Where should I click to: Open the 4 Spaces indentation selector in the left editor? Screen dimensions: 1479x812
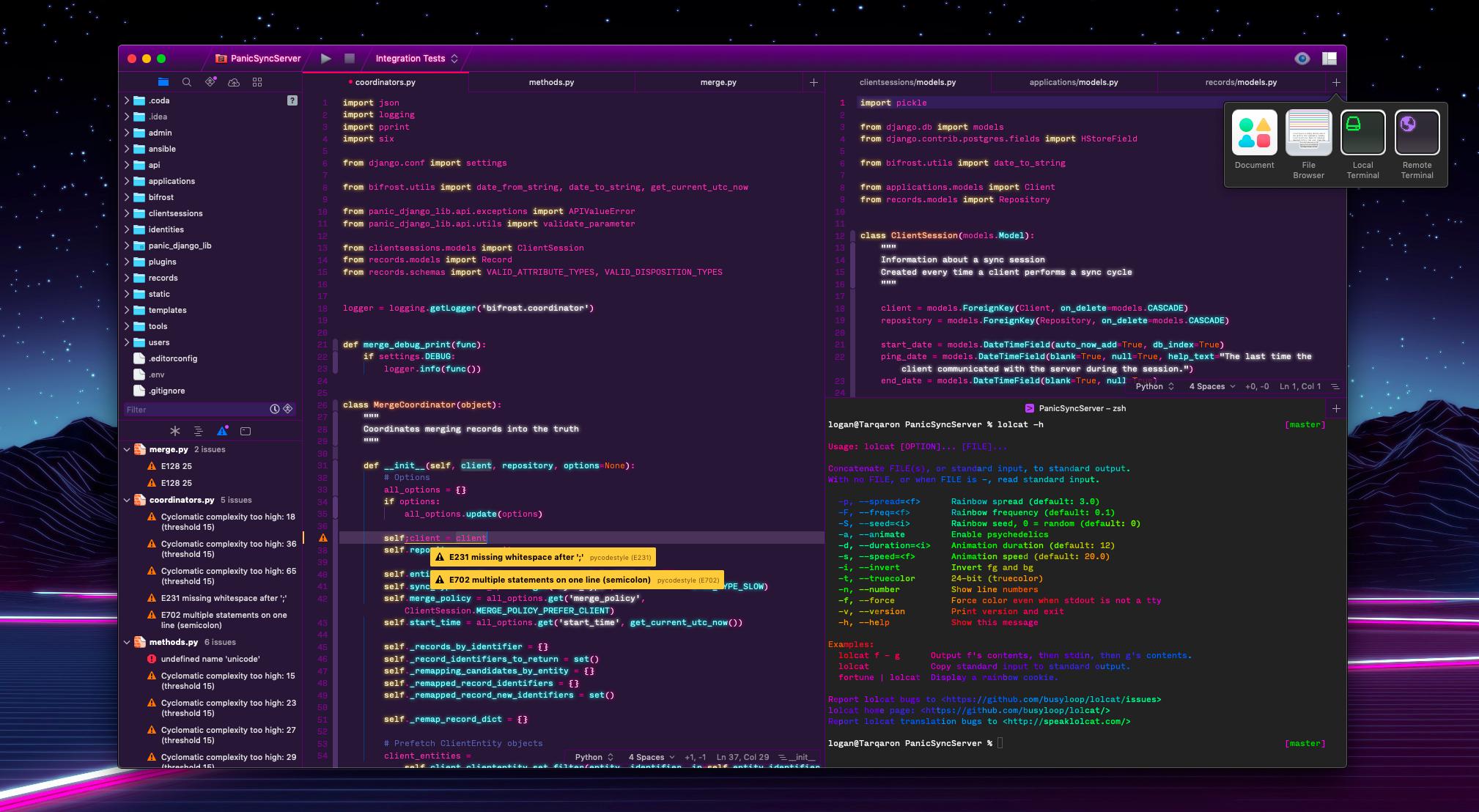pyautogui.click(x=651, y=757)
